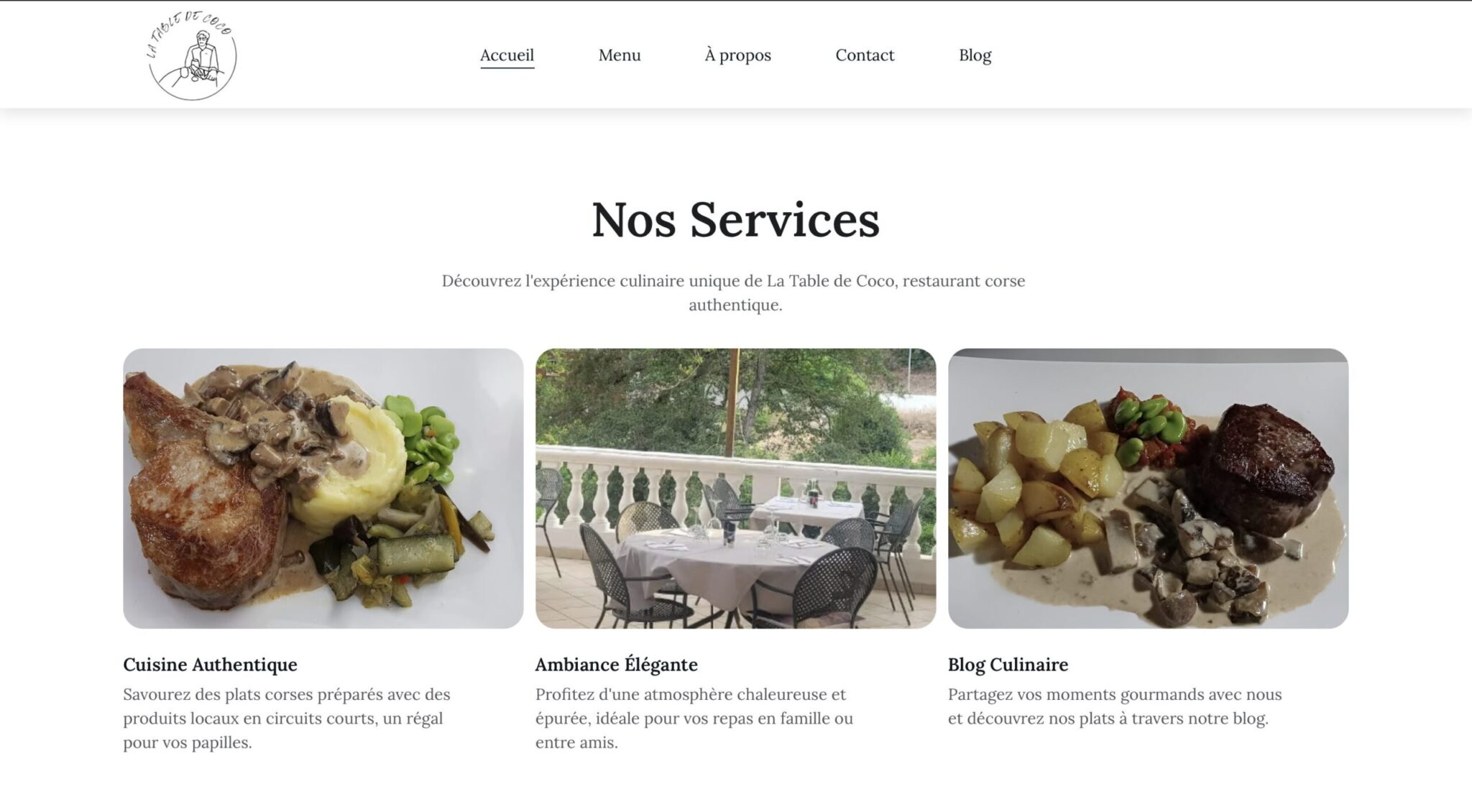Open the terrace dining photo
The height and width of the screenshot is (812, 1472).
coord(735,489)
